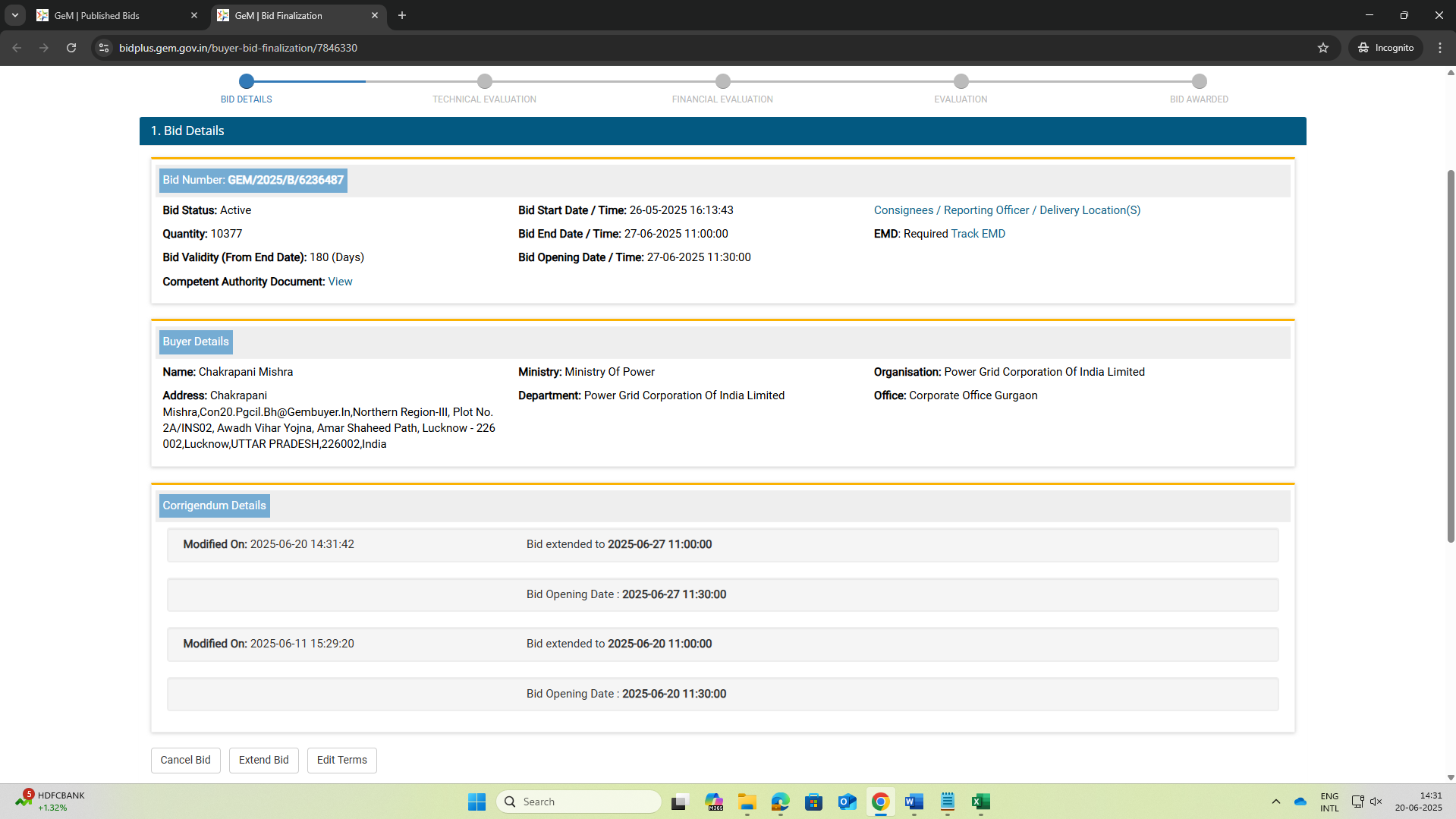Click ENG INTL language indicator
The width and height of the screenshot is (1456, 819).
pos(1329,802)
